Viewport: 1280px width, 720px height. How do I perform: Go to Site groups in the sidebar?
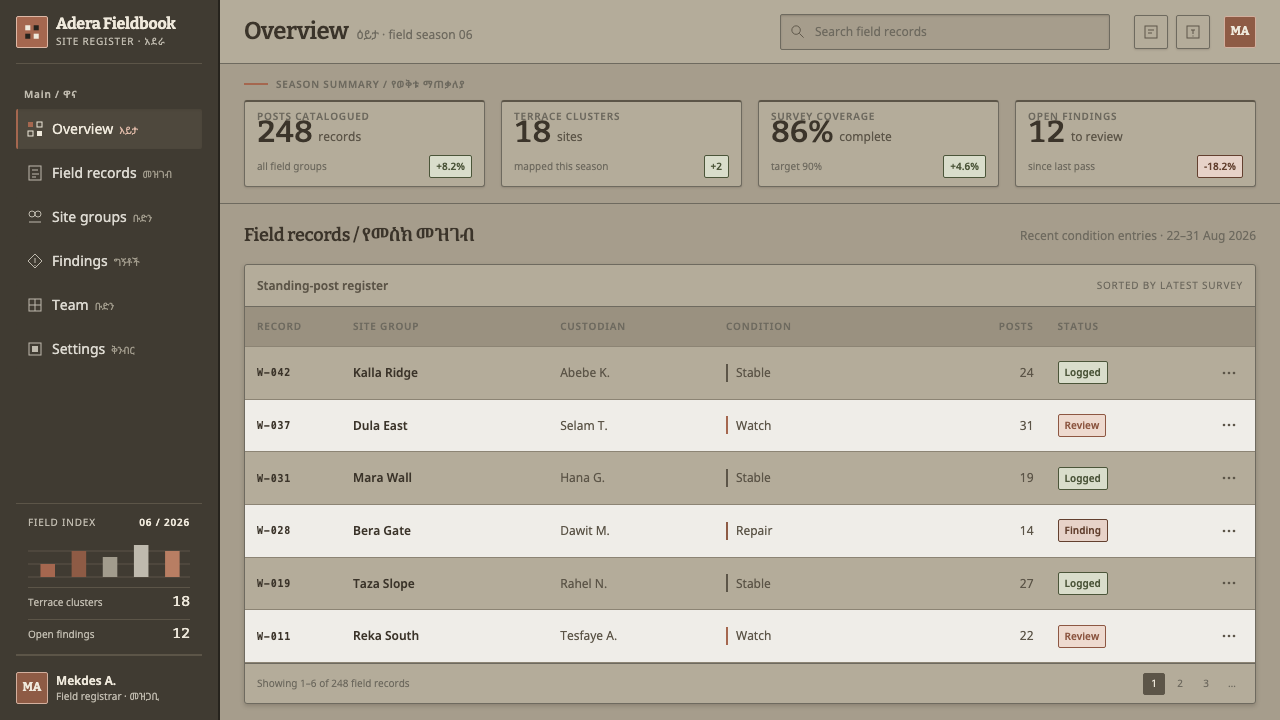point(109,217)
